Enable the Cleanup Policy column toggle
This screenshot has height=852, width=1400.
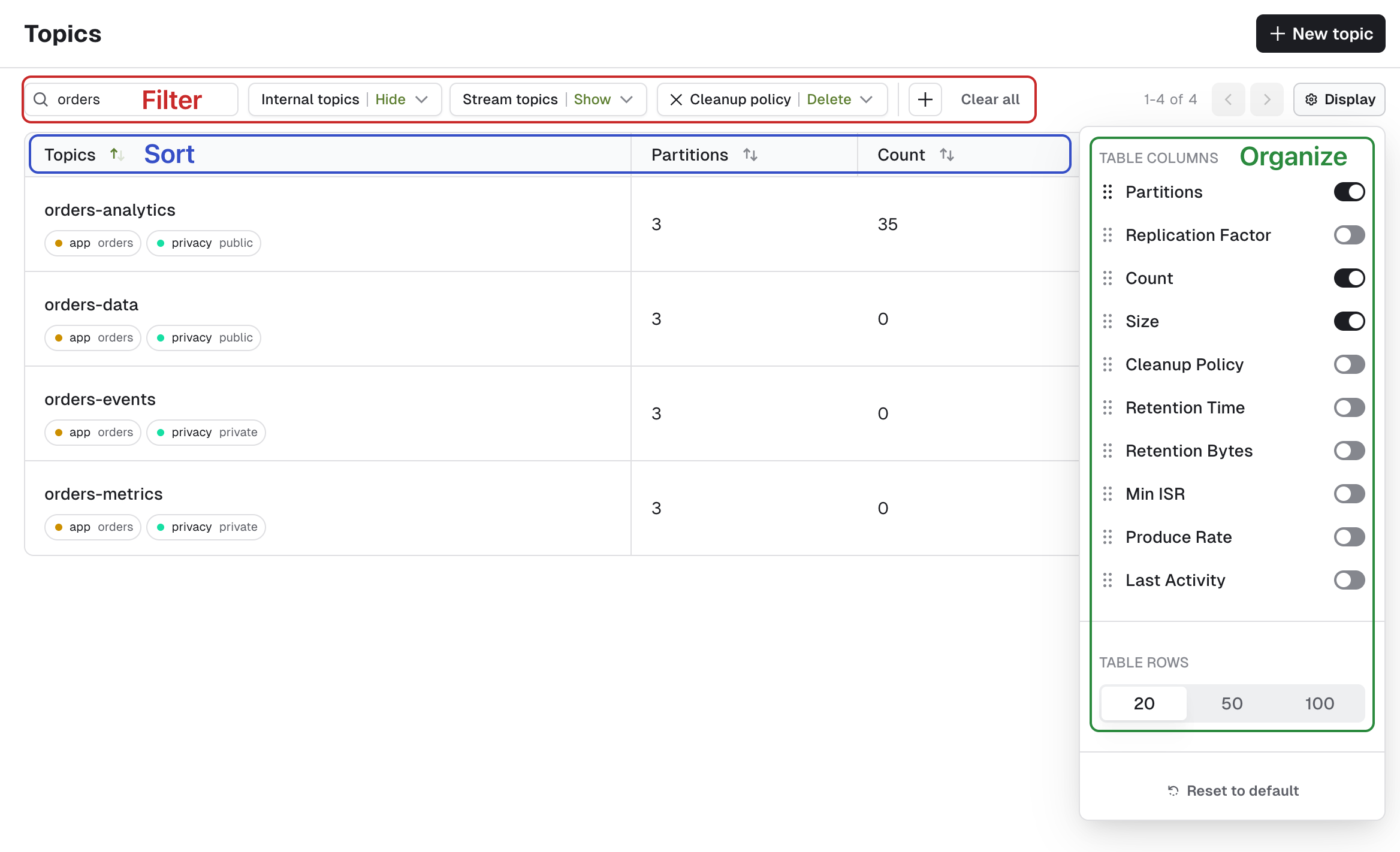tap(1349, 364)
